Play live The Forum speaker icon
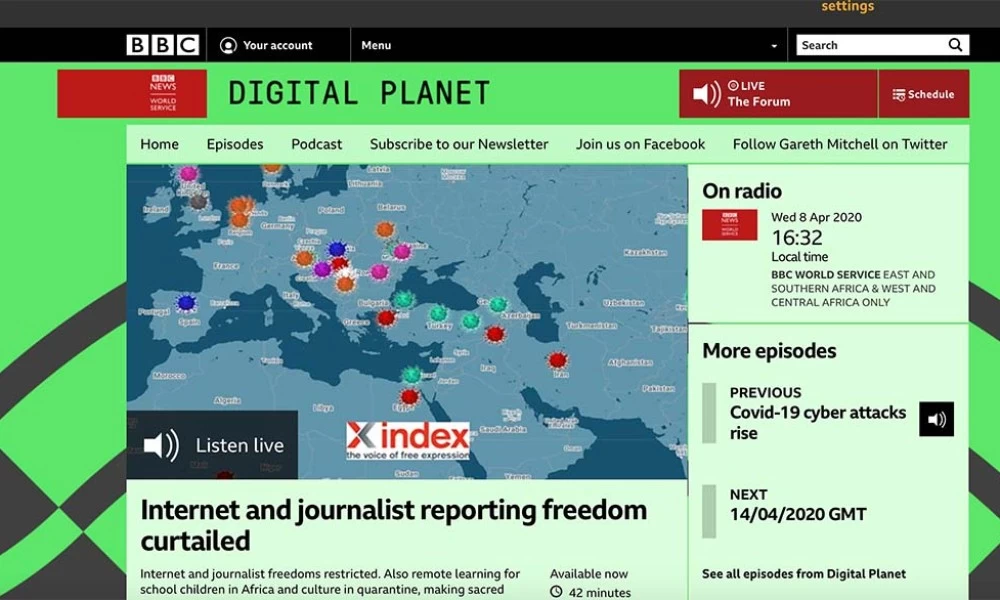Viewport: 1000px width, 600px height. click(707, 94)
